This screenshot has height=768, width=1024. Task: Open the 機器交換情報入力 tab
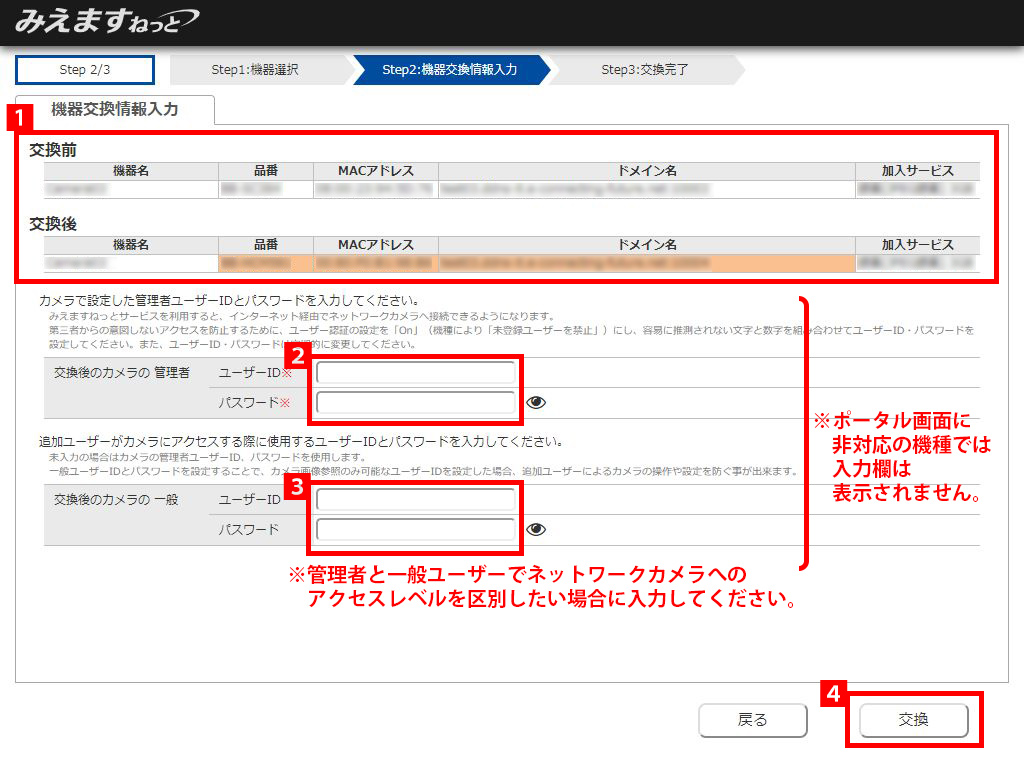(x=114, y=110)
